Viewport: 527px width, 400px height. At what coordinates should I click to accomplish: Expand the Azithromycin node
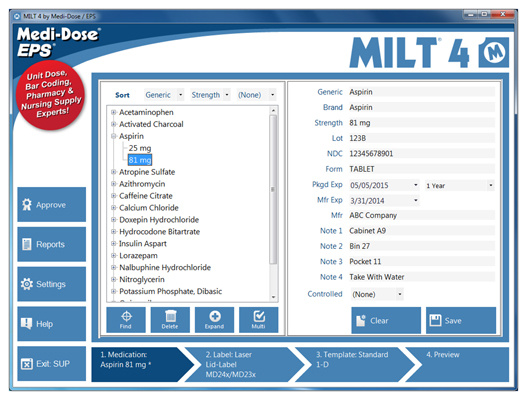pos(114,184)
